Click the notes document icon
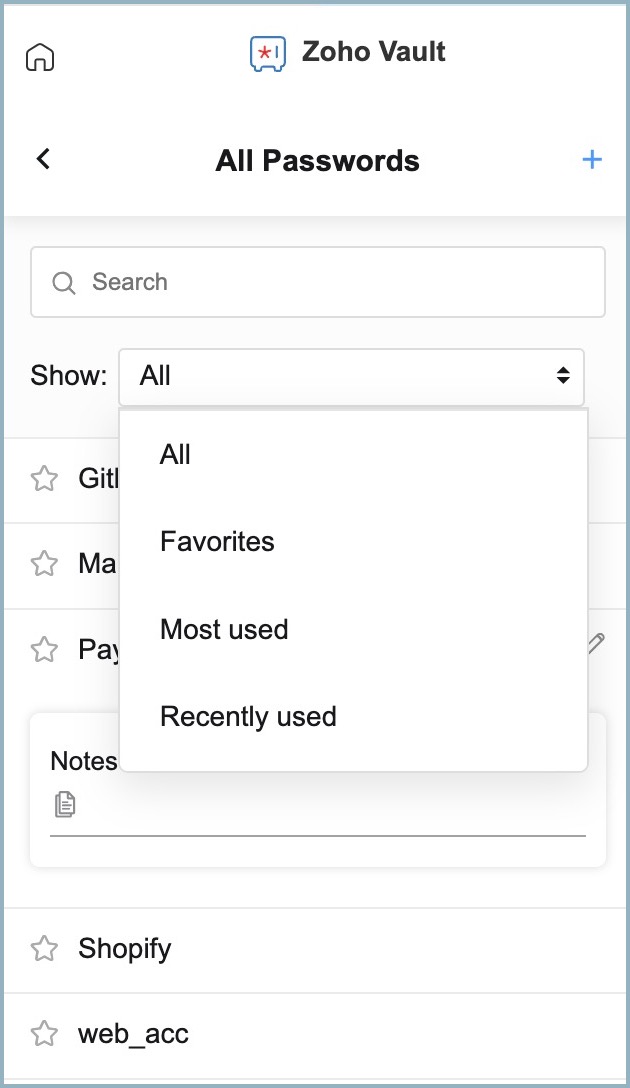Image resolution: width=630 pixels, height=1088 pixels. tap(65, 803)
